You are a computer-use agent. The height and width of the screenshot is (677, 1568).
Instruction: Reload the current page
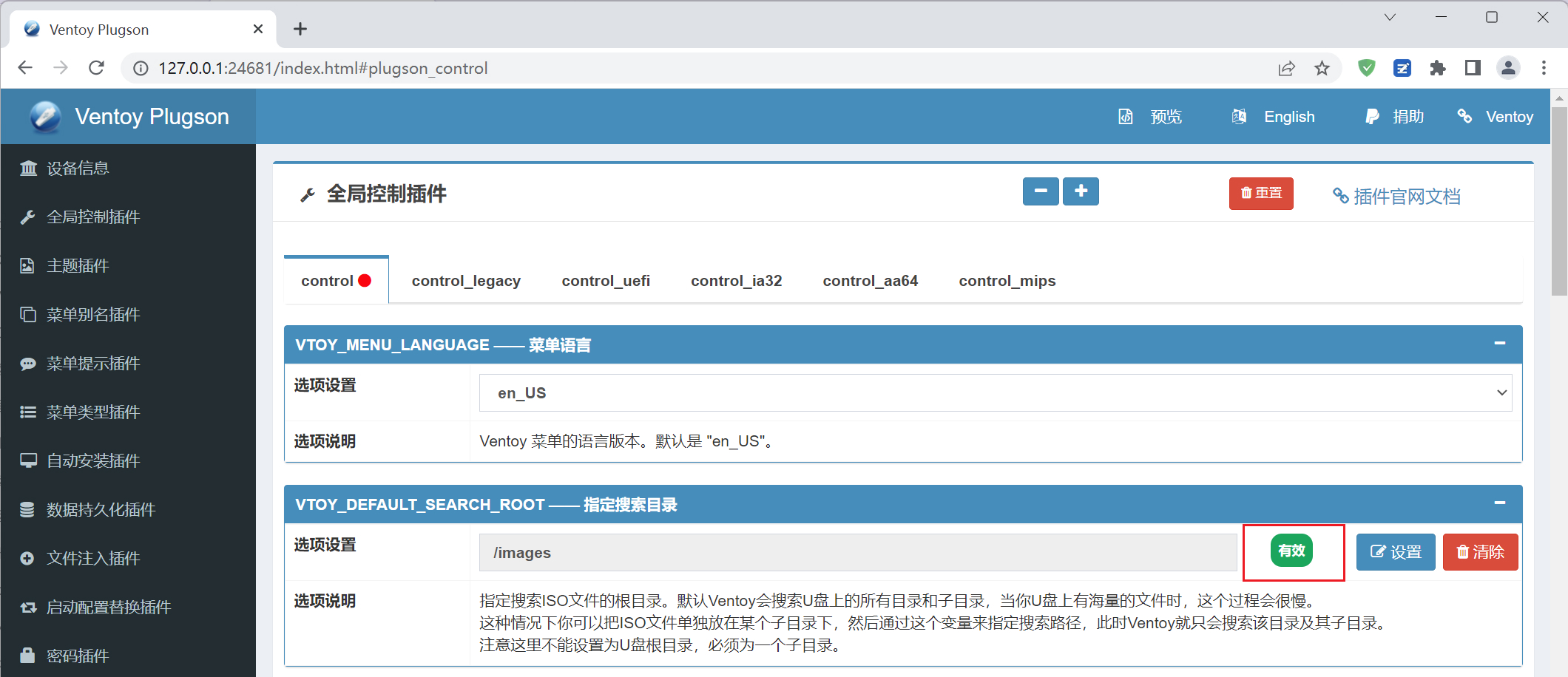[x=96, y=68]
